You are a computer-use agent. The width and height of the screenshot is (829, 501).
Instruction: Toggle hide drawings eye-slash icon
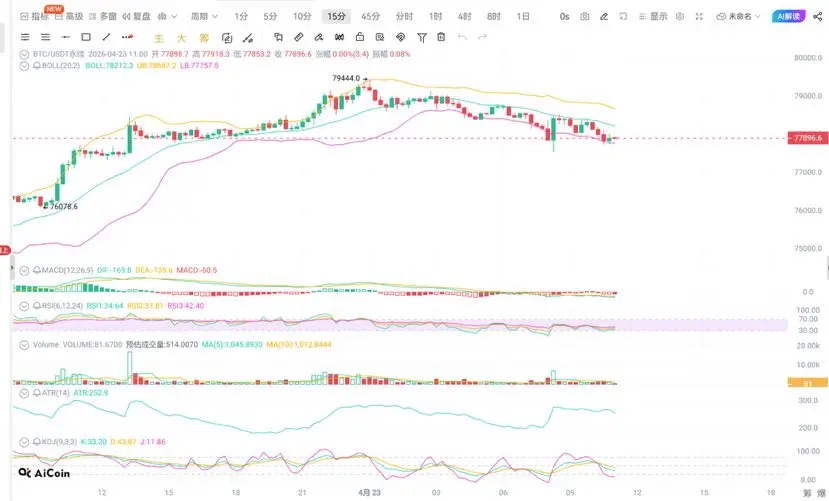400,37
